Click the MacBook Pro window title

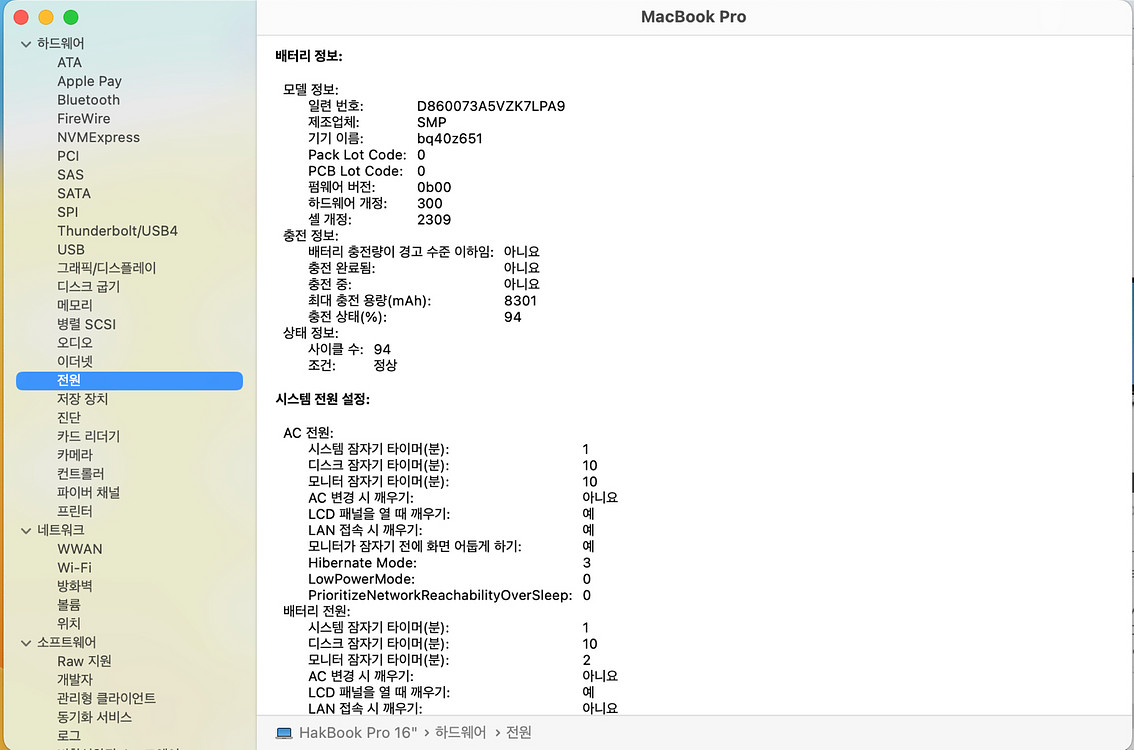[694, 17]
